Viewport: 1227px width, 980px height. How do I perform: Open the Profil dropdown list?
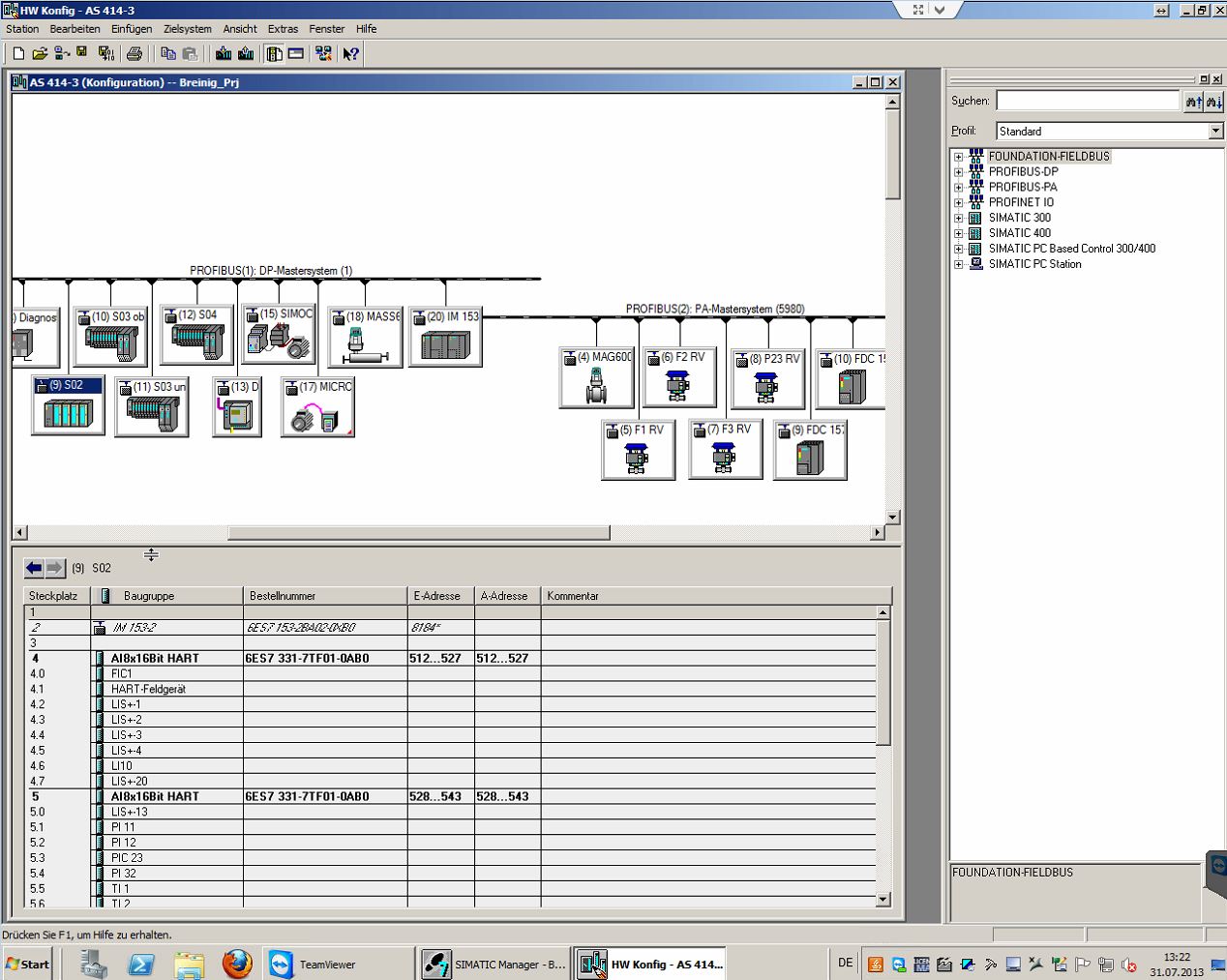(1215, 131)
